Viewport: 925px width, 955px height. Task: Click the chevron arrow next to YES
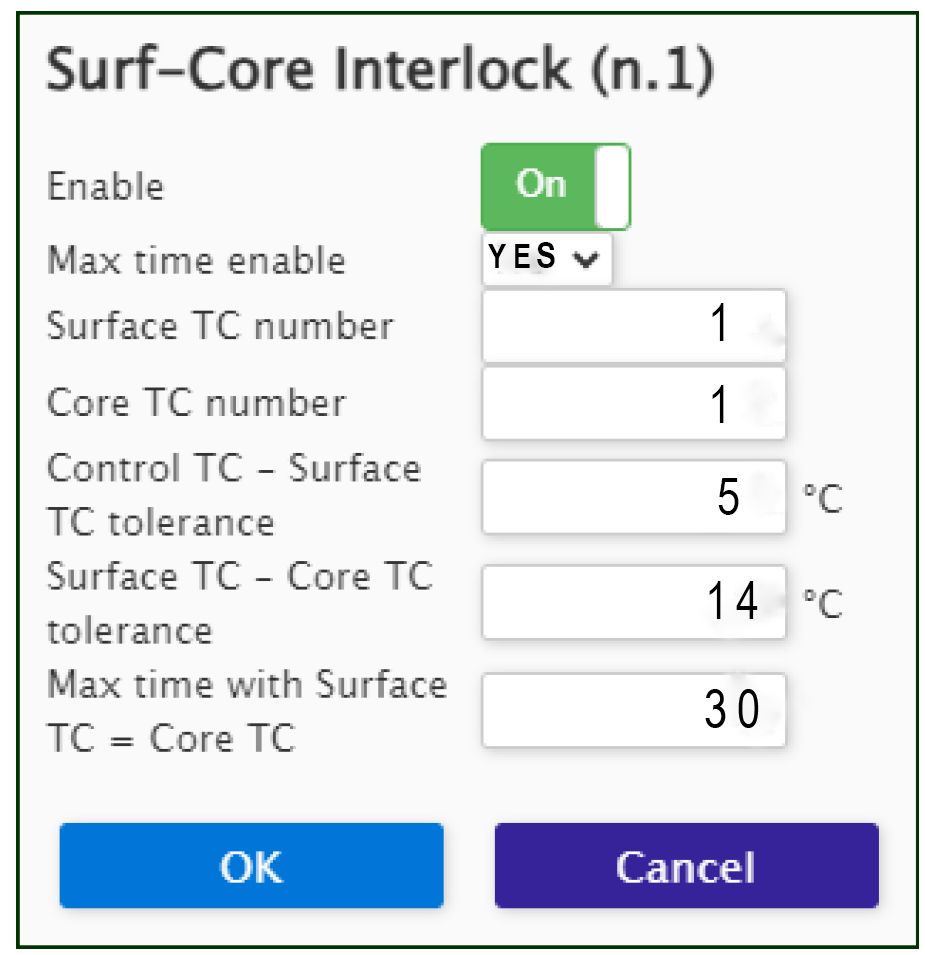(x=586, y=259)
